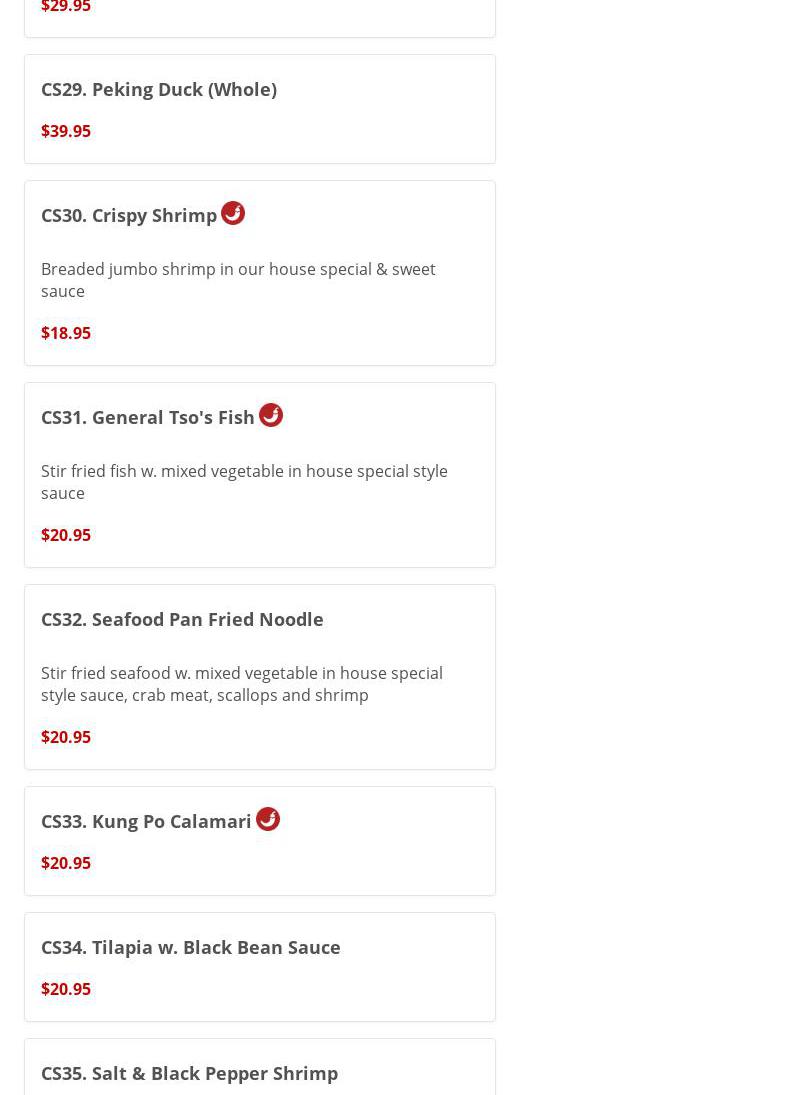The height and width of the screenshot is (1095, 785).
Task: Click the stir fried seafood description text
Action: 242,684
